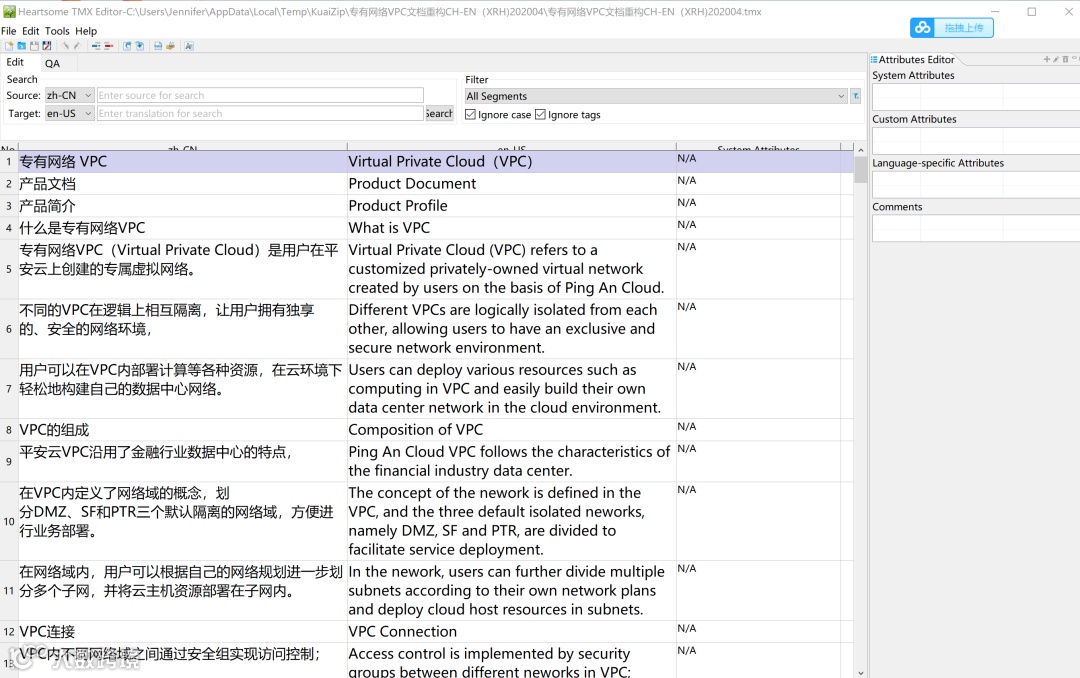Click the blue cloud upload button
This screenshot has width=1080, height=678.
(951, 28)
